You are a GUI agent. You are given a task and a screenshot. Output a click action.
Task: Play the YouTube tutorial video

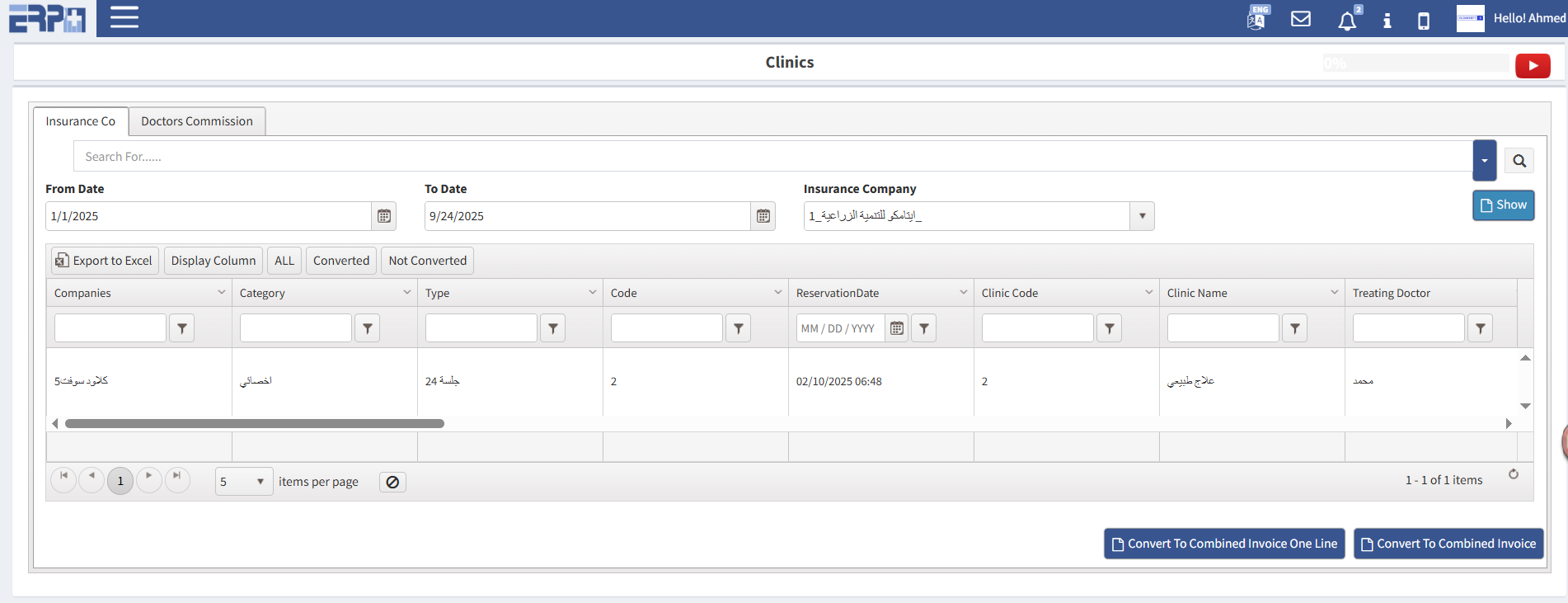(1532, 66)
